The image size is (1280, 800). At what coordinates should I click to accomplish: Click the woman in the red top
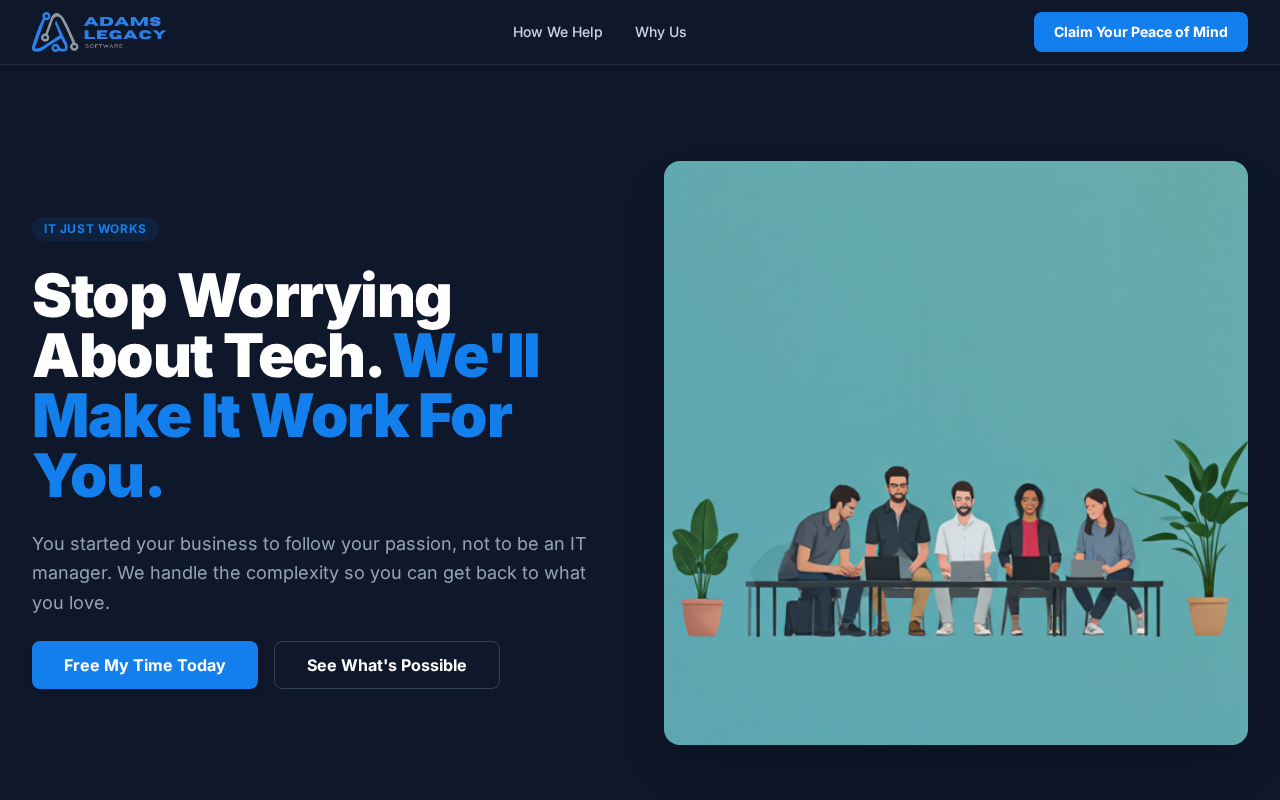tap(1029, 557)
